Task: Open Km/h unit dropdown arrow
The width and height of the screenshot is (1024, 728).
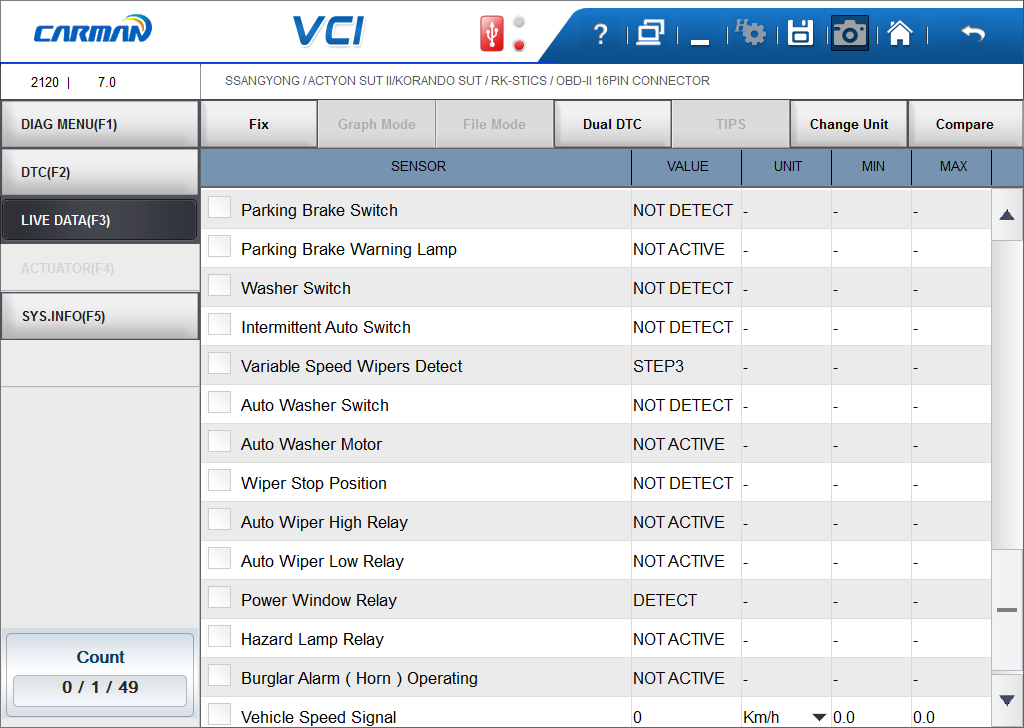Action: [819, 717]
